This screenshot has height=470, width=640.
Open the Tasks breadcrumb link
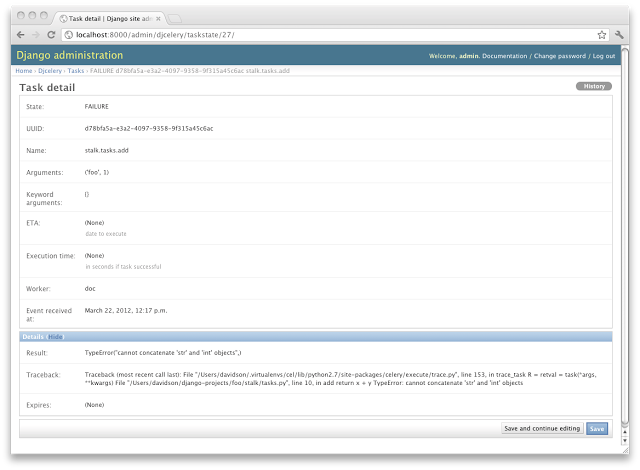76,71
